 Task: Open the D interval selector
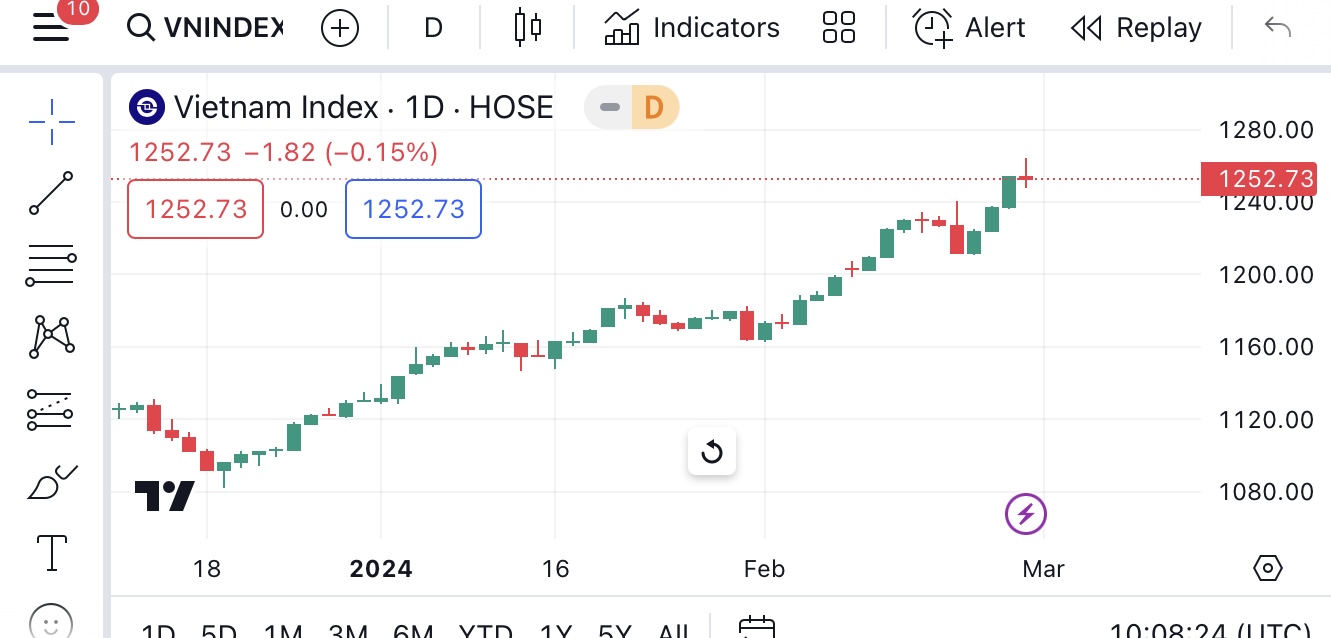[x=433, y=27]
